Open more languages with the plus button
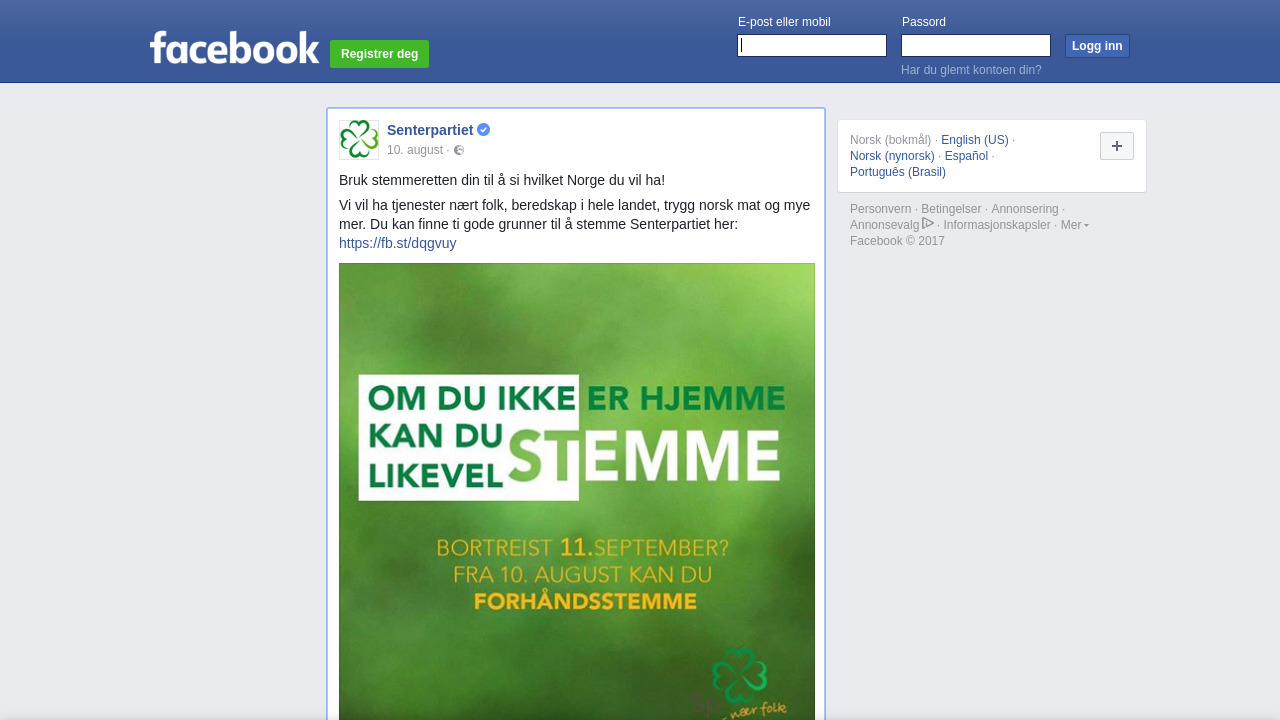The width and height of the screenshot is (1280, 720). (1117, 146)
